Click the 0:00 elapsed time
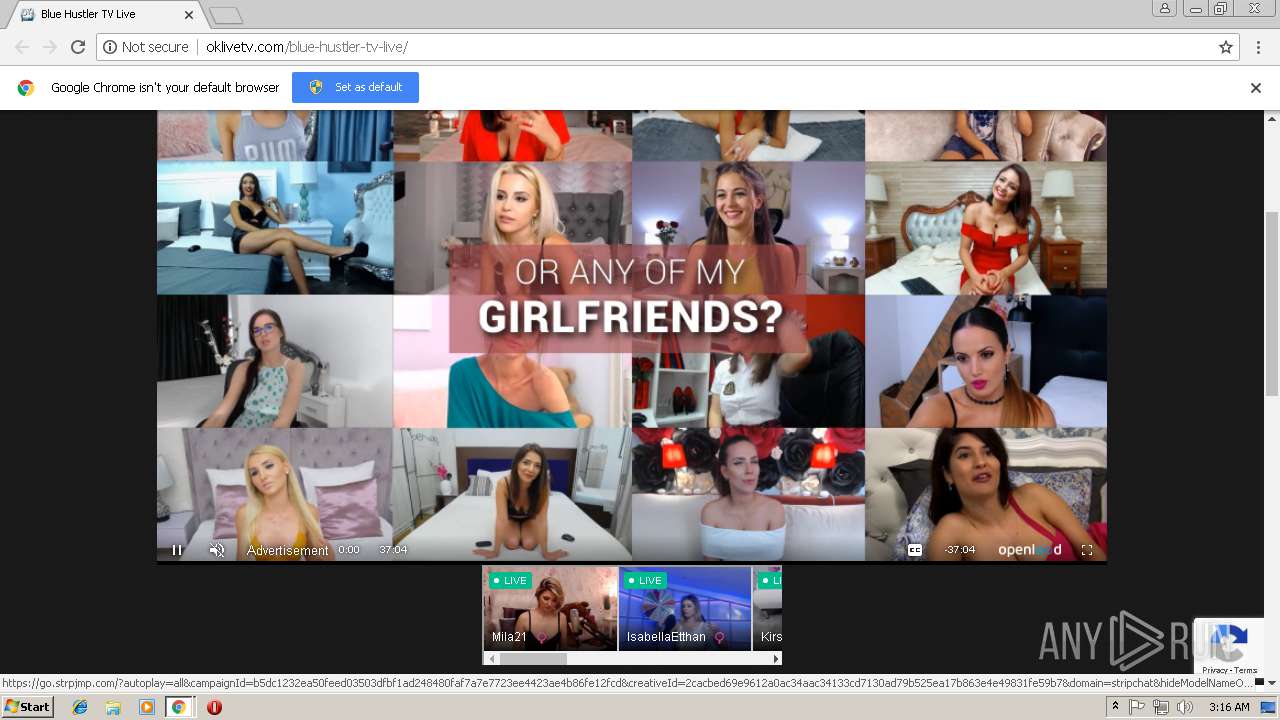1280x720 pixels. point(348,550)
